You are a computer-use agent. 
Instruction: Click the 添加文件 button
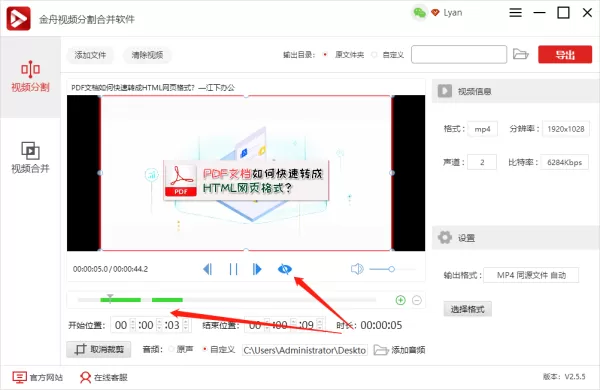(x=90, y=55)
